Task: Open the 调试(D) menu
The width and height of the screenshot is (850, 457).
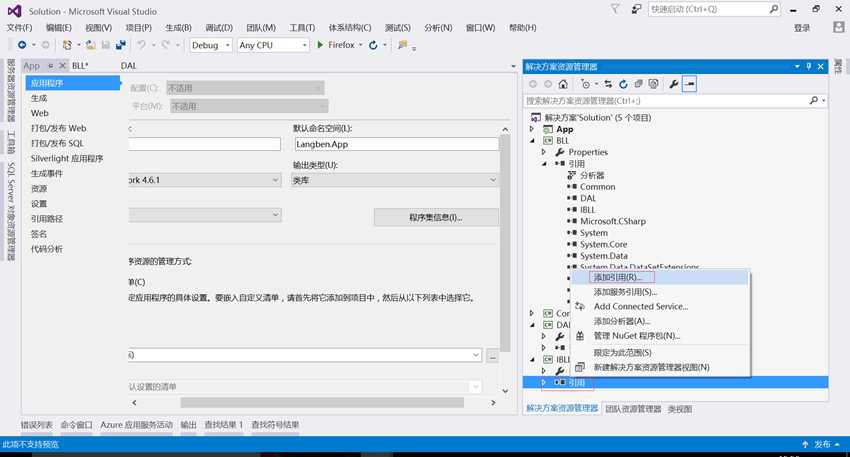Action: tap(219, 27)
